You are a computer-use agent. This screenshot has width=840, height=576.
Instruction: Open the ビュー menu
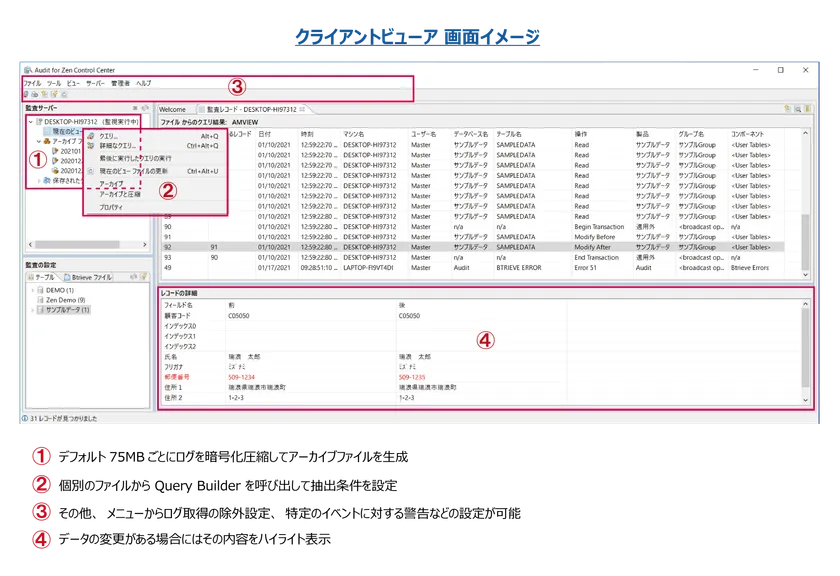point(73,83)
